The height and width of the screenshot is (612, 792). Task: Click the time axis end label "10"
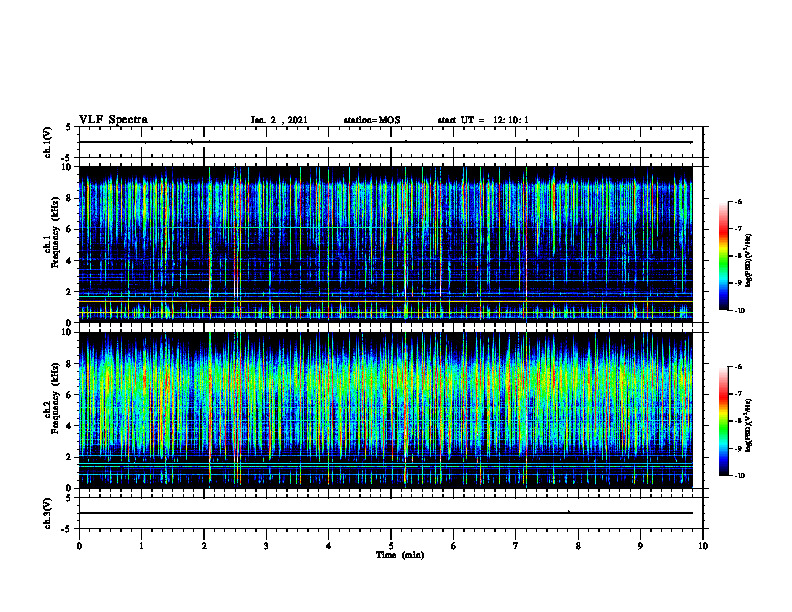pyautogui.click(x=703, y=546)
